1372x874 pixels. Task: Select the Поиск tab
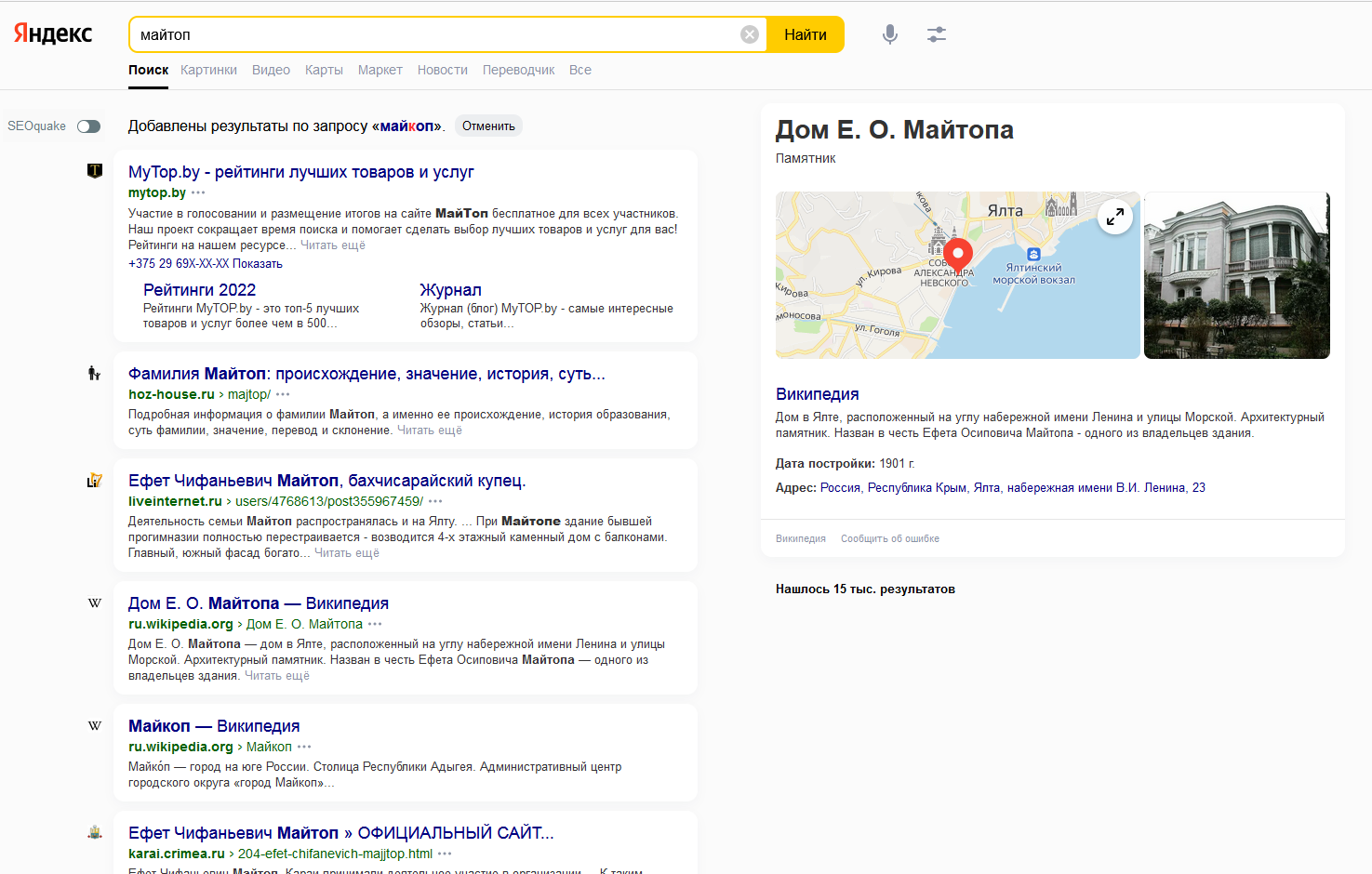coord(149,70)
